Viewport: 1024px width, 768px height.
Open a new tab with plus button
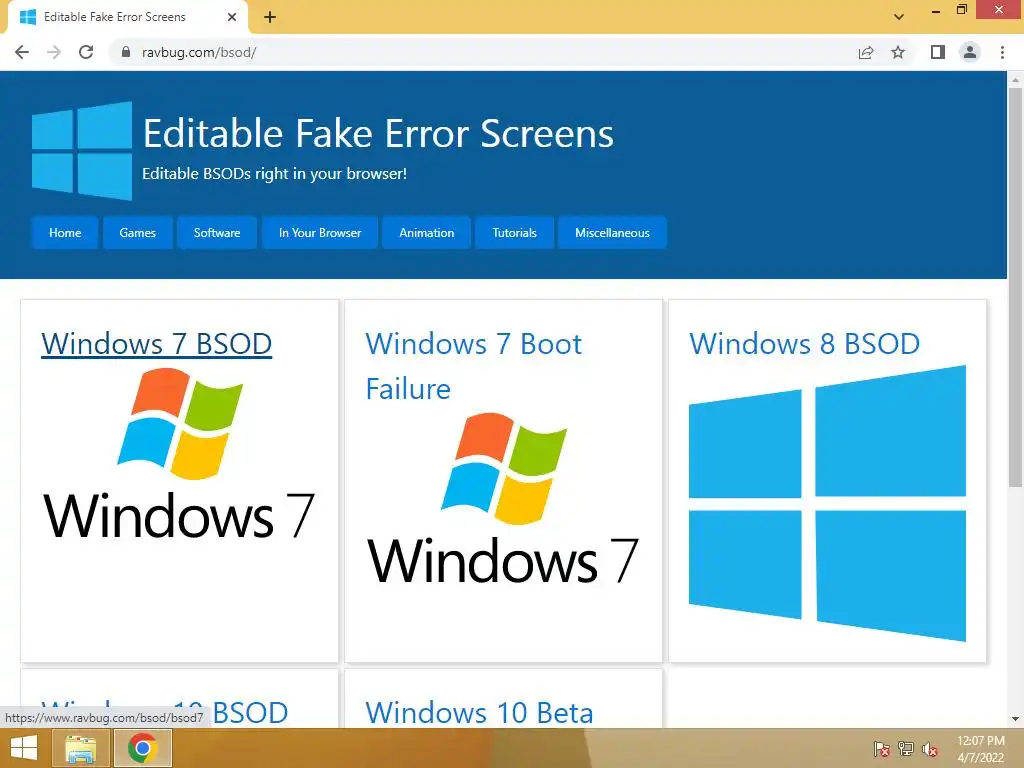tap(270, 17)
